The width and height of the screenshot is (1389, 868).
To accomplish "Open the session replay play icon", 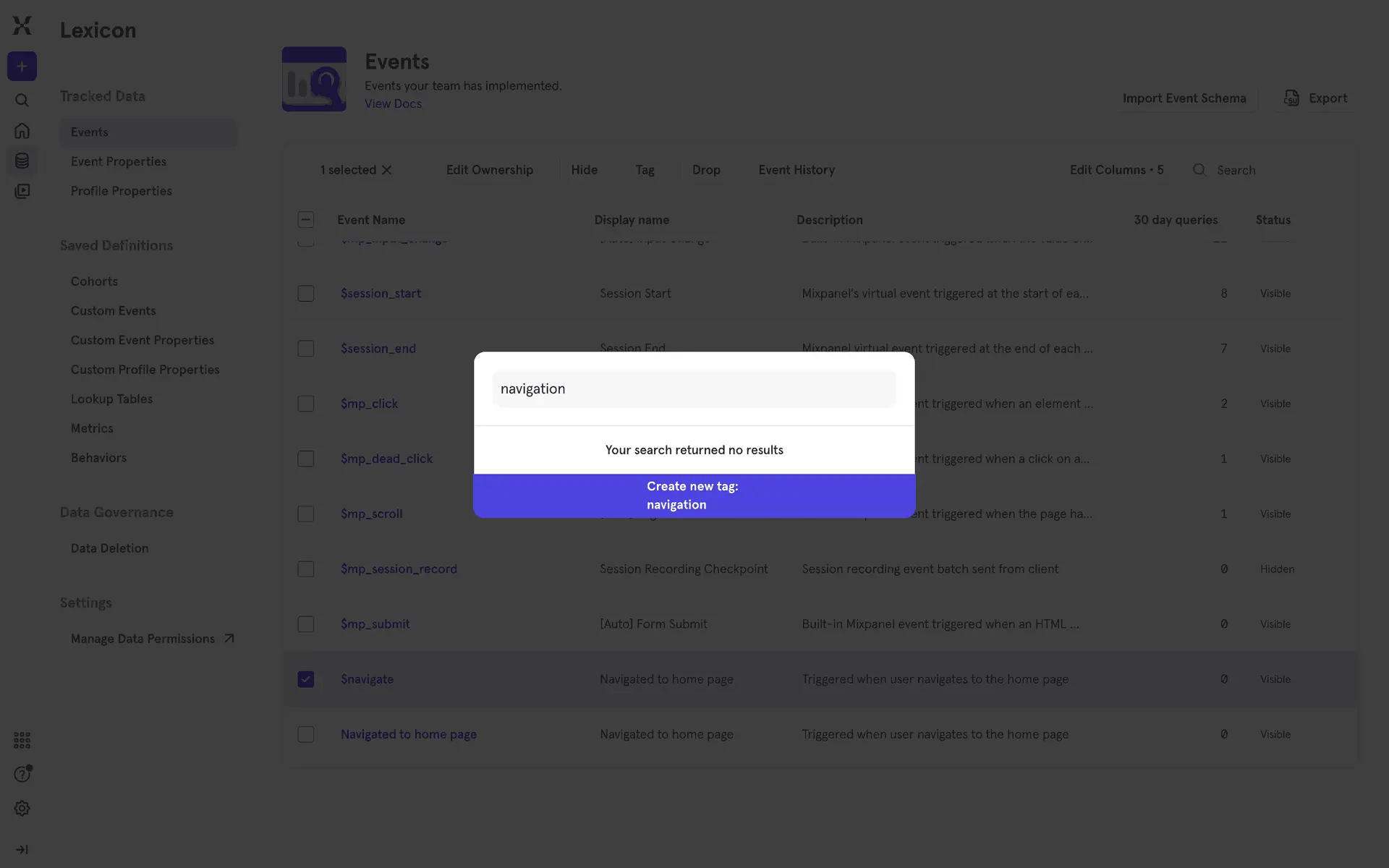I will pyautogui.click(x=22, y=191).
